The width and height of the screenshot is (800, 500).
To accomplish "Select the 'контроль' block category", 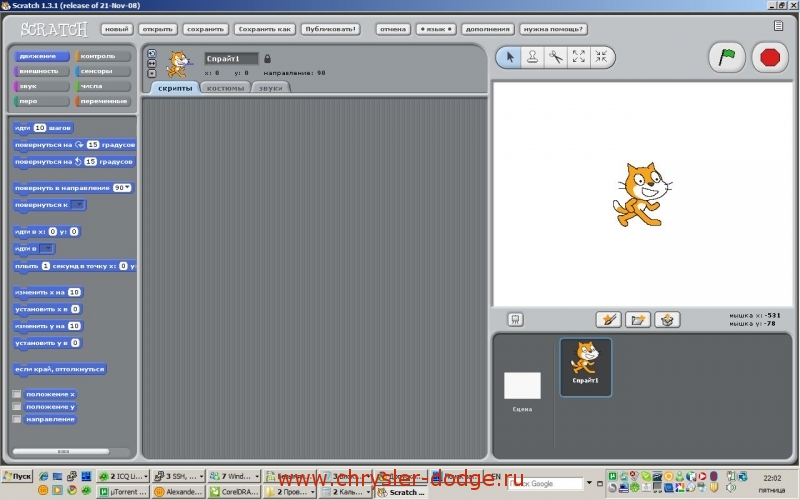I will pyautogui.click(x=103, y=56).
